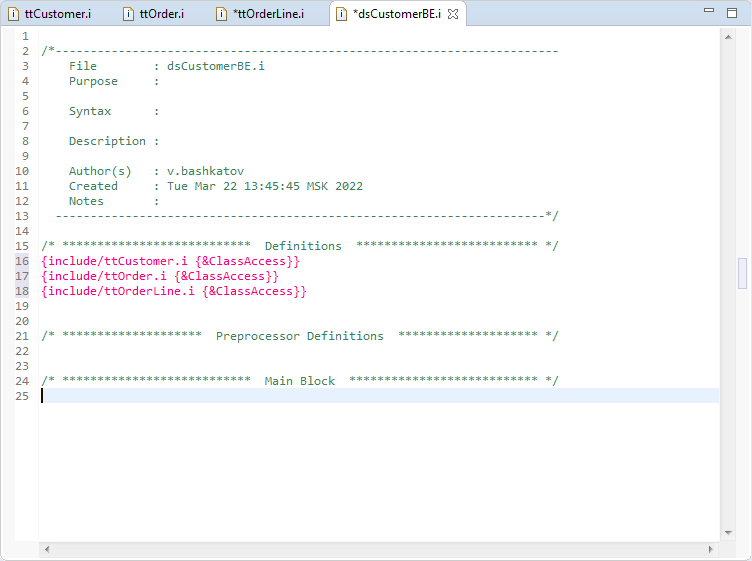This screenshot has height=561, width=752.
Task: Click the Syntax label in header
Action: tap(90, 111)
